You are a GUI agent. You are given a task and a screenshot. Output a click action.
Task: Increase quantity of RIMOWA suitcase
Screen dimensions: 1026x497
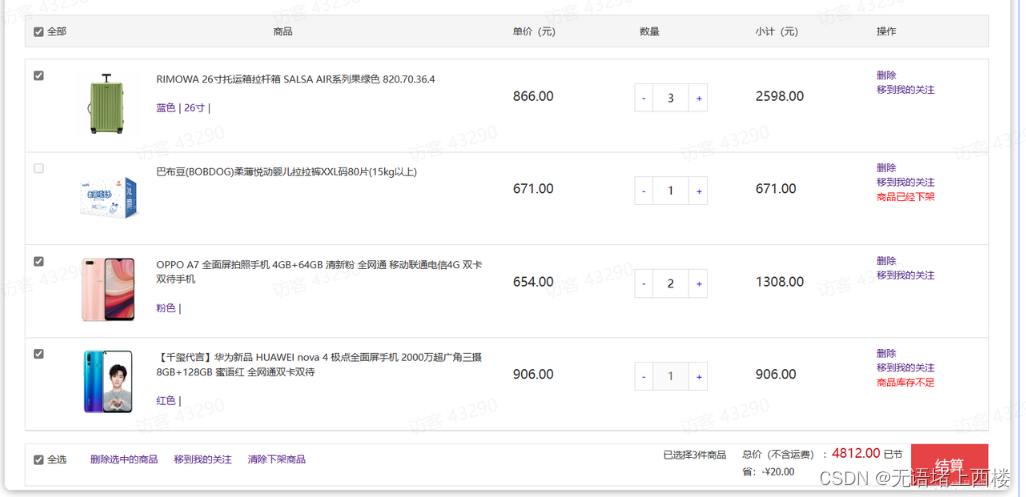698,98
